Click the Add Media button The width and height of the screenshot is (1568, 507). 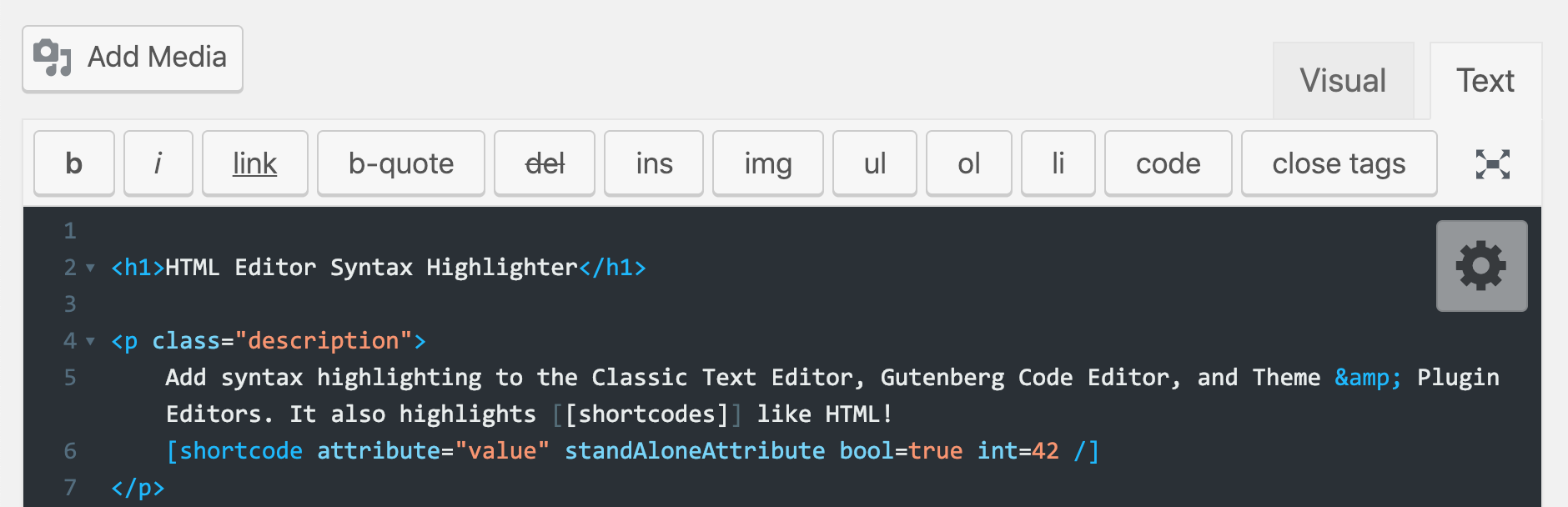(x=133, y=58)
